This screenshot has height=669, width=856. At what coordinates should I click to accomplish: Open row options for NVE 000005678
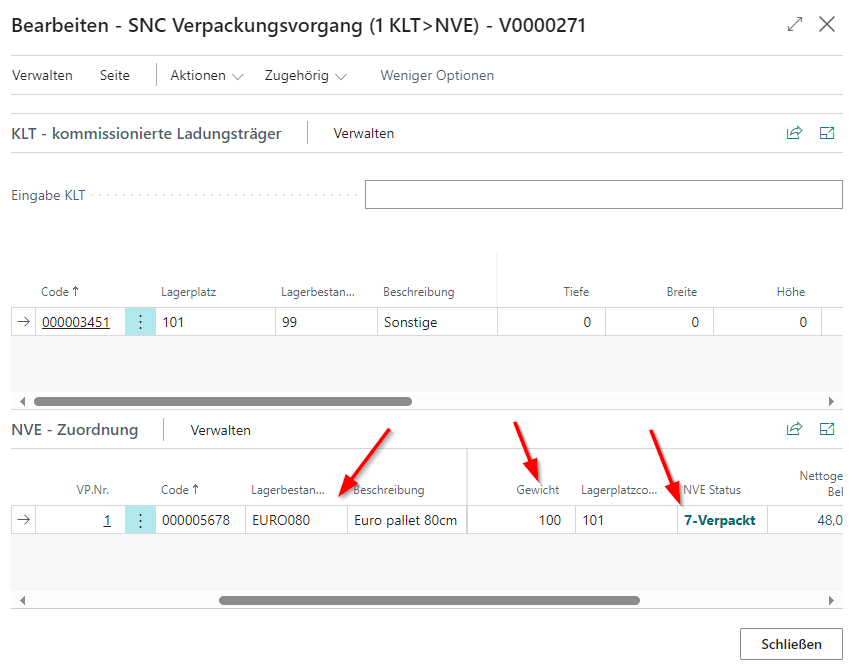[x=140, y=520]
